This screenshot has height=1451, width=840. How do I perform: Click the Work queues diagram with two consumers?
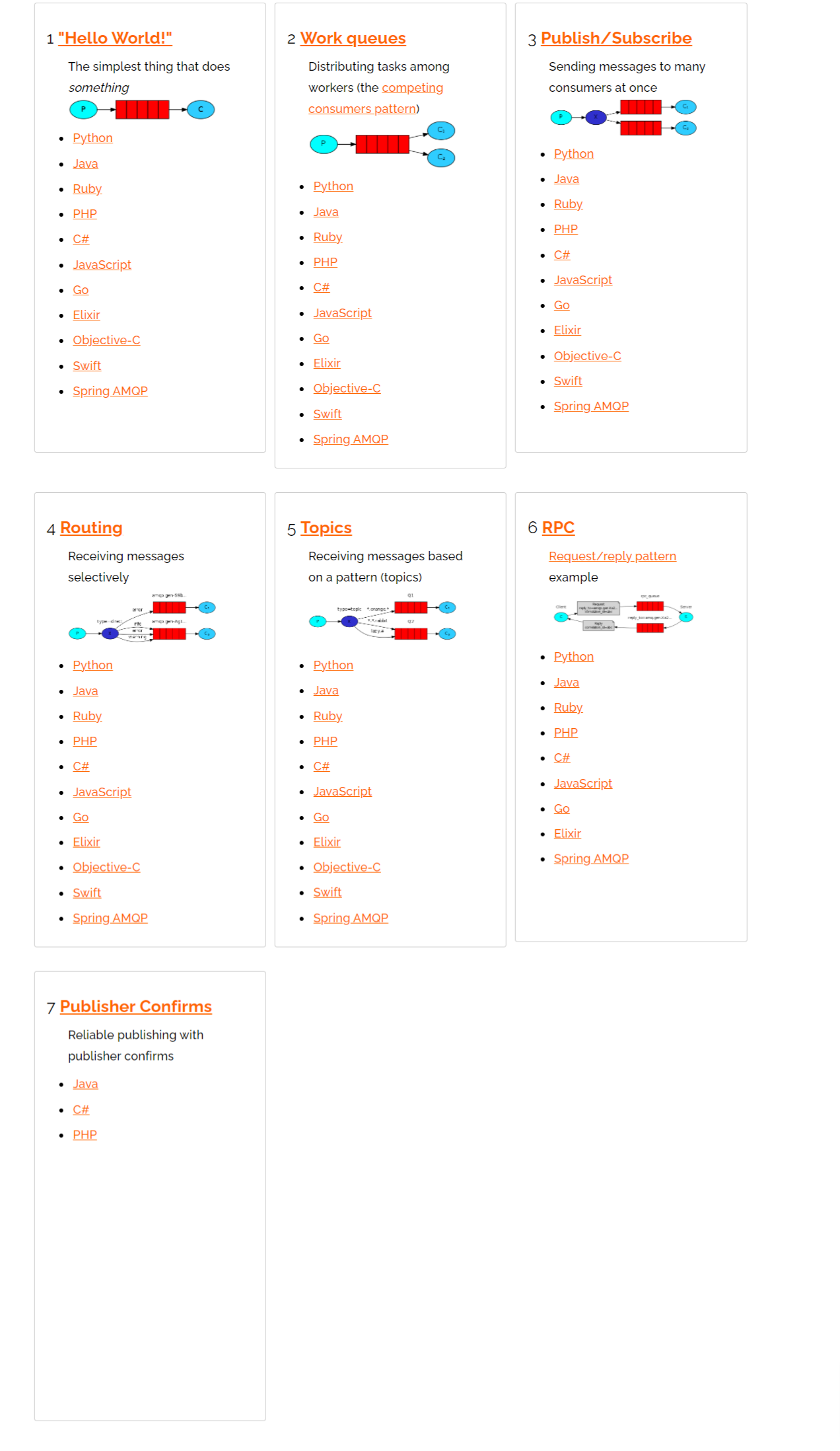coord(382,144)
